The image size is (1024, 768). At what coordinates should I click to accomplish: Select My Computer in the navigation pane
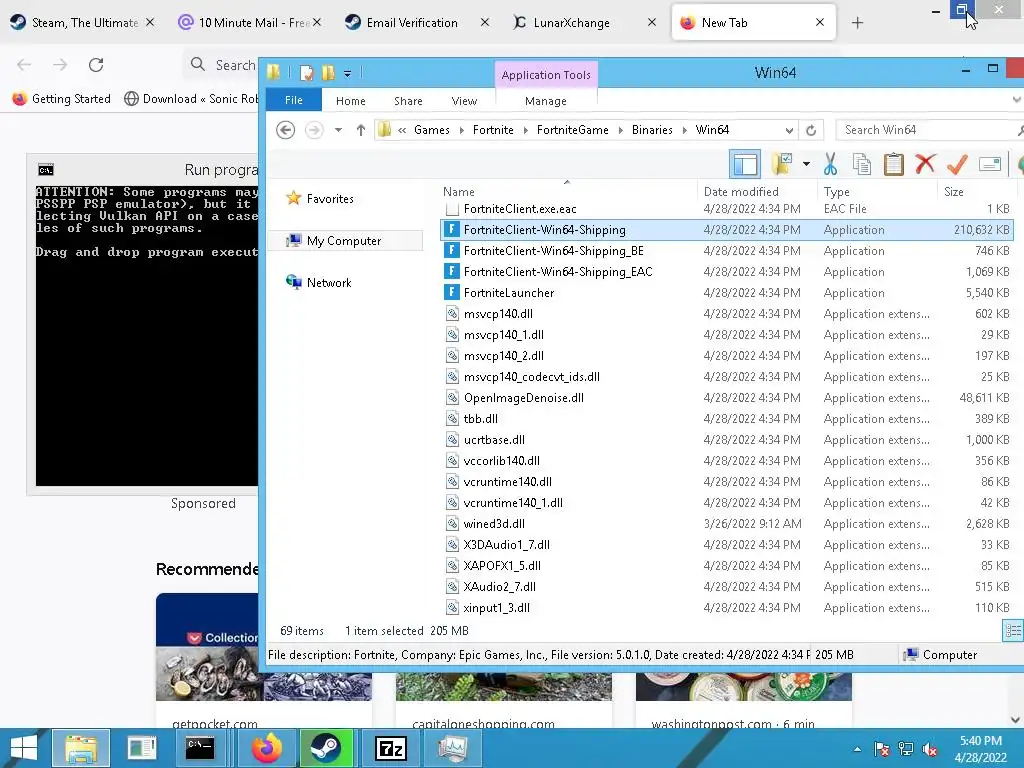(344, 241)
